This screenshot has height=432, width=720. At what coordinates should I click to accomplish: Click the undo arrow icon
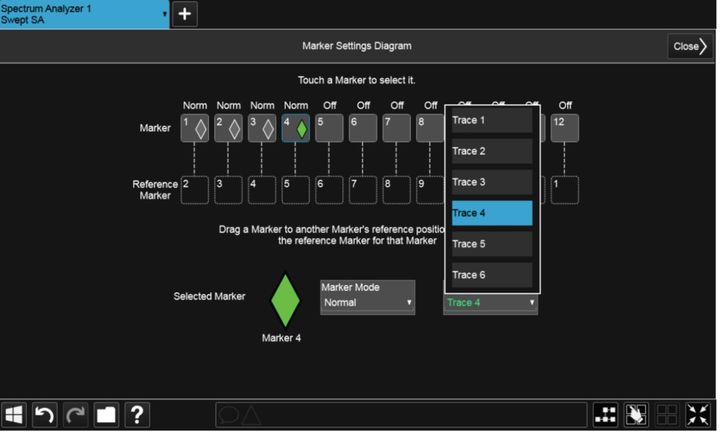click(x=45, y=415)
